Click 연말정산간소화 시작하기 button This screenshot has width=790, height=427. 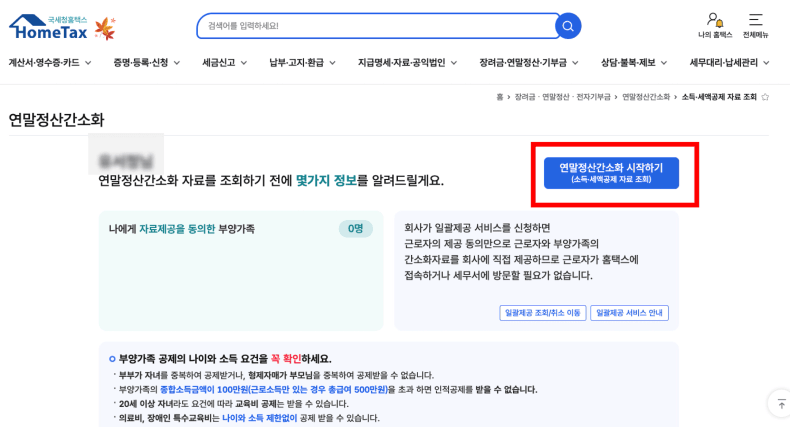tap(611, 173)
